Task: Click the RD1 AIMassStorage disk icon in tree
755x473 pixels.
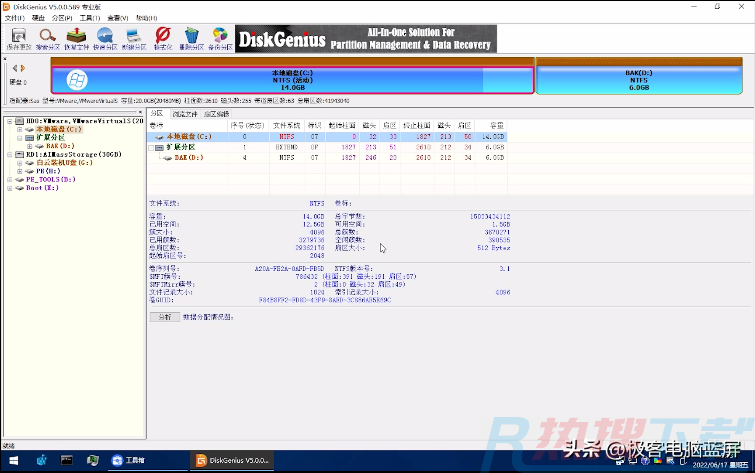Action: pos(19,154)
